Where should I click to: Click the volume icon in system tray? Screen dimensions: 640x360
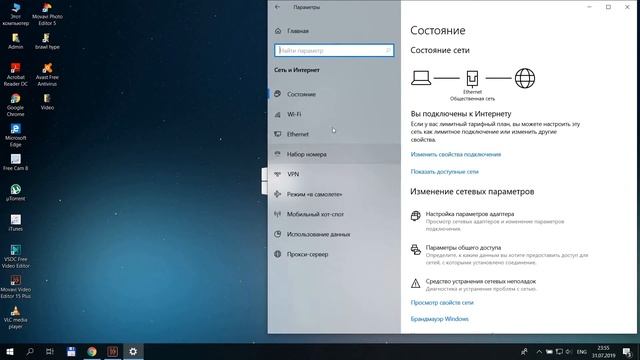tap(569, 351)
